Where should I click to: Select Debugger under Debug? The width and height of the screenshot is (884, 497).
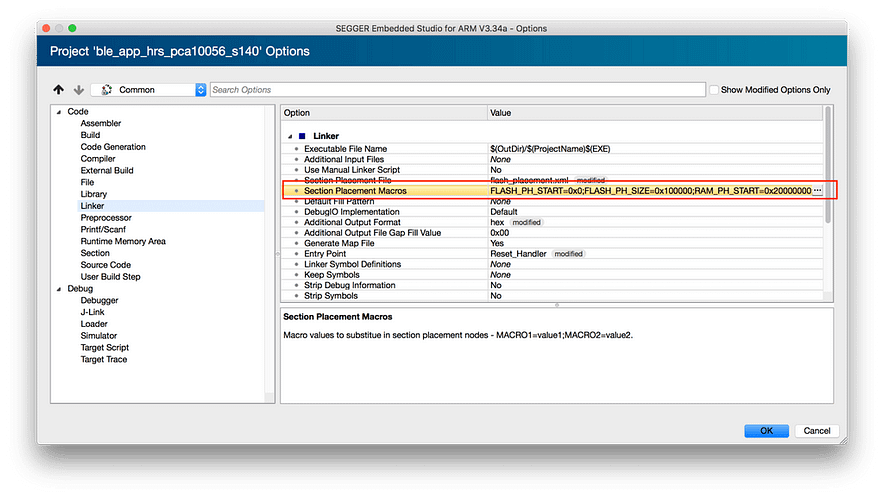click(99, 300)
